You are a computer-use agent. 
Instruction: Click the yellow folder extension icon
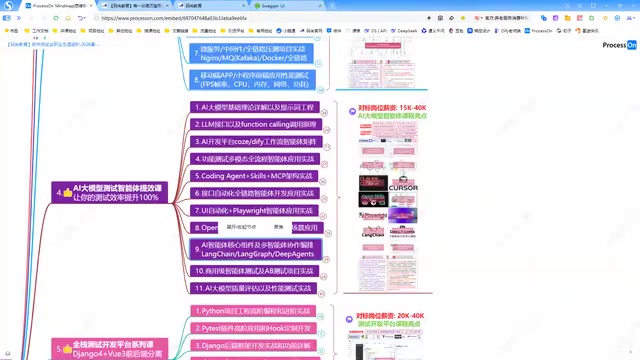tap(567, 18)
